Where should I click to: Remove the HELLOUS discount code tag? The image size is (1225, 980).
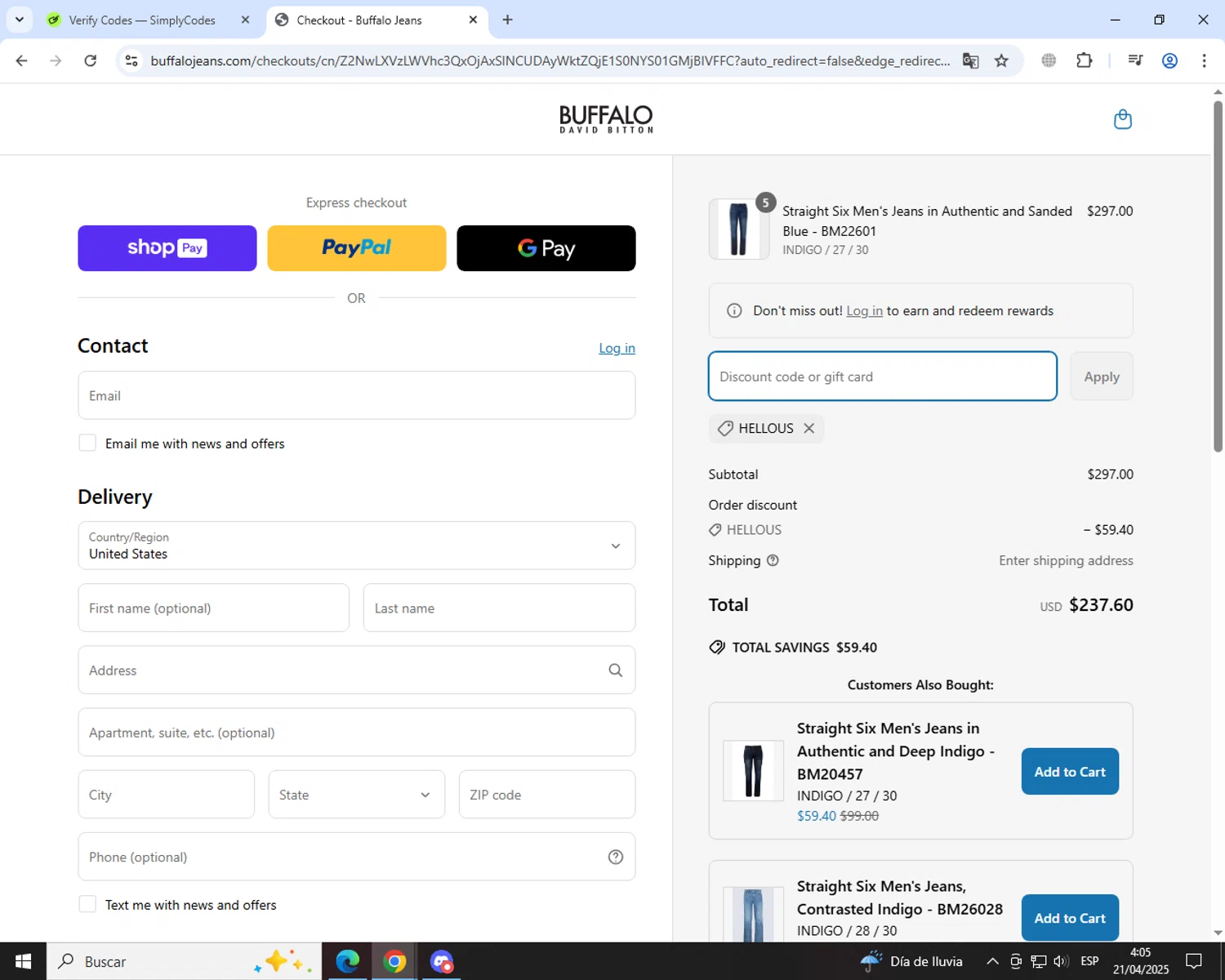coord(808,428)
